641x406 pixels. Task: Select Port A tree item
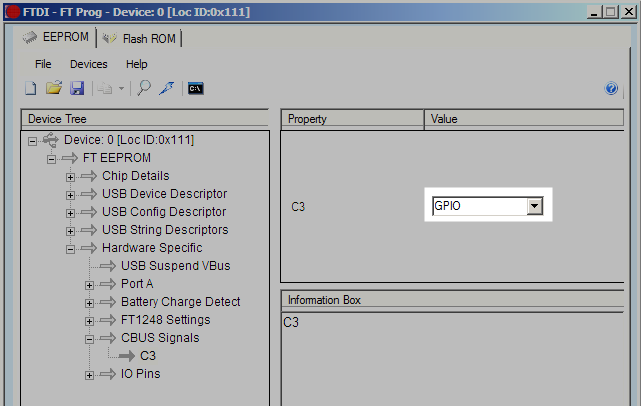(137, 284)
